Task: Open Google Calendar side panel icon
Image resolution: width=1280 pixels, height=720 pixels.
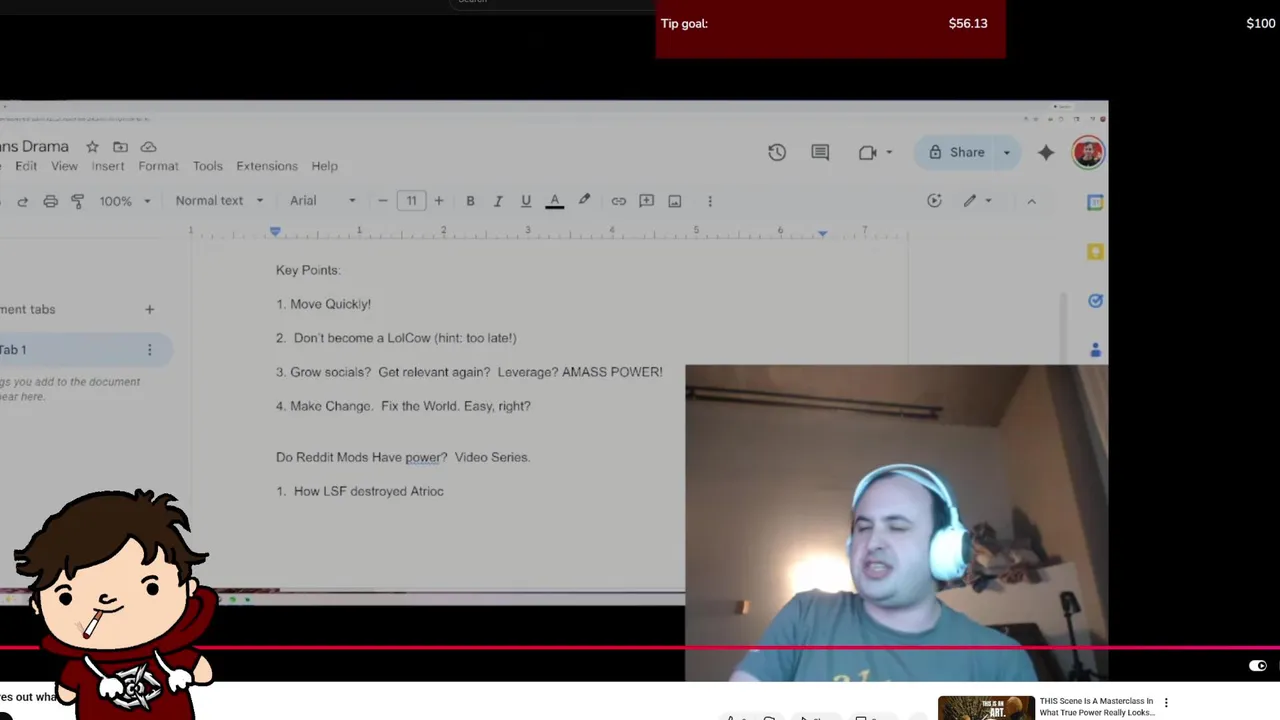Action: coord(1095,203)
